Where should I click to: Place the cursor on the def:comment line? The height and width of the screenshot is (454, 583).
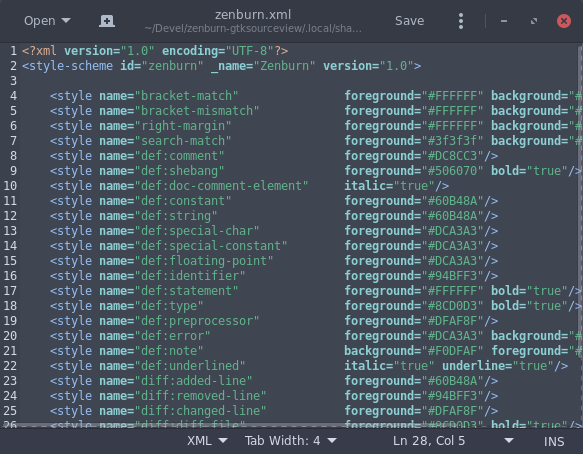[x=274, y=156]
